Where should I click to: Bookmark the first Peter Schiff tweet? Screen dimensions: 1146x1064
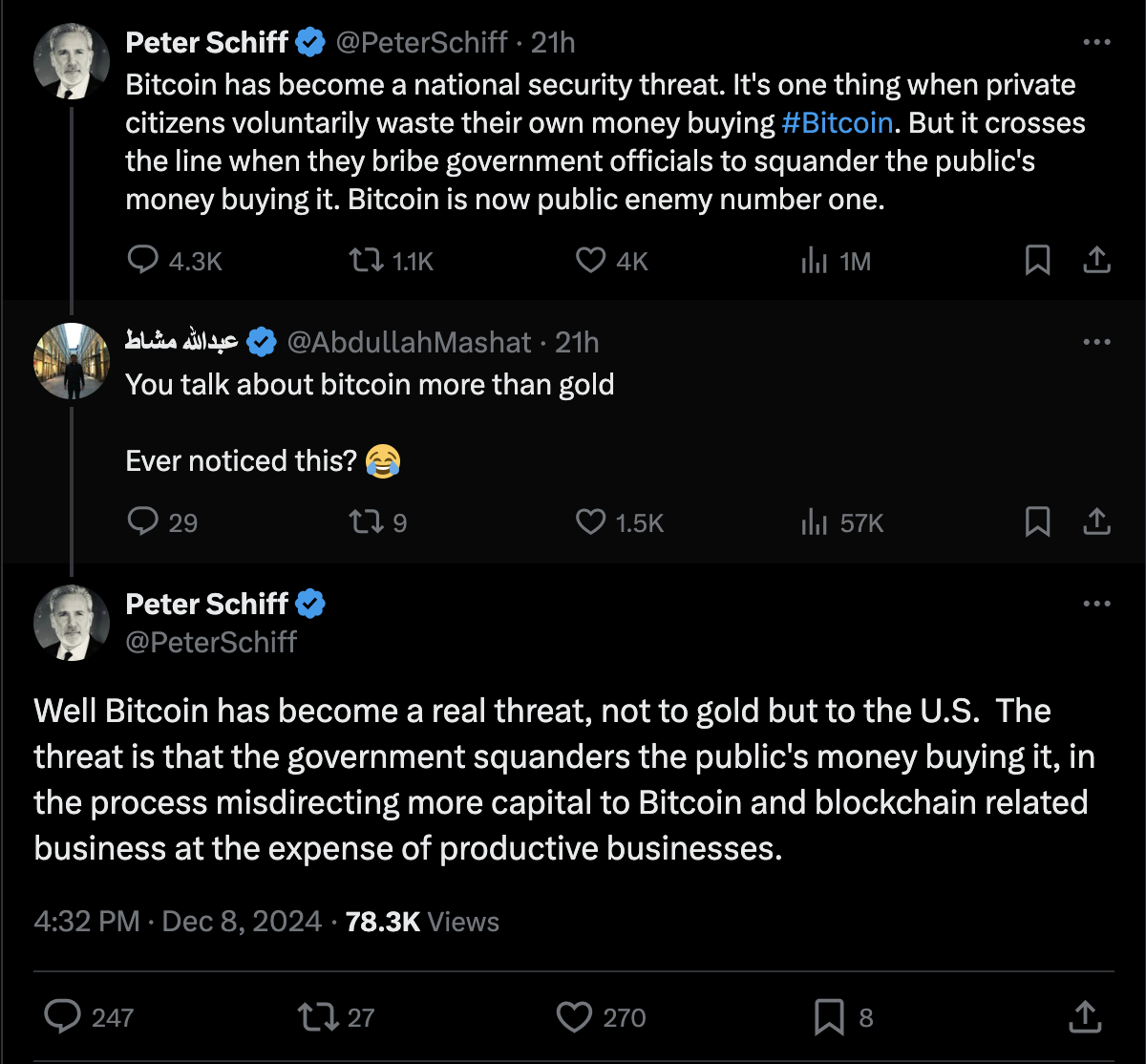(x=1037, y=260)
